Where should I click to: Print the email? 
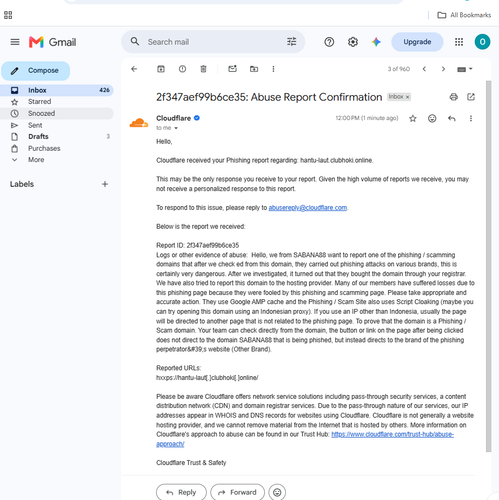point(453,97)
